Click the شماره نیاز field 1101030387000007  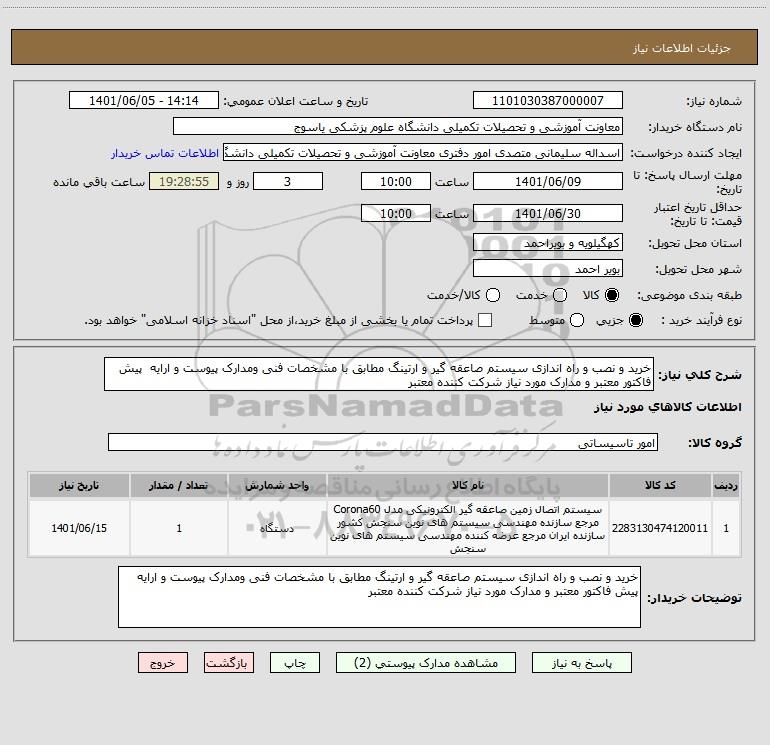coord(548,100)
